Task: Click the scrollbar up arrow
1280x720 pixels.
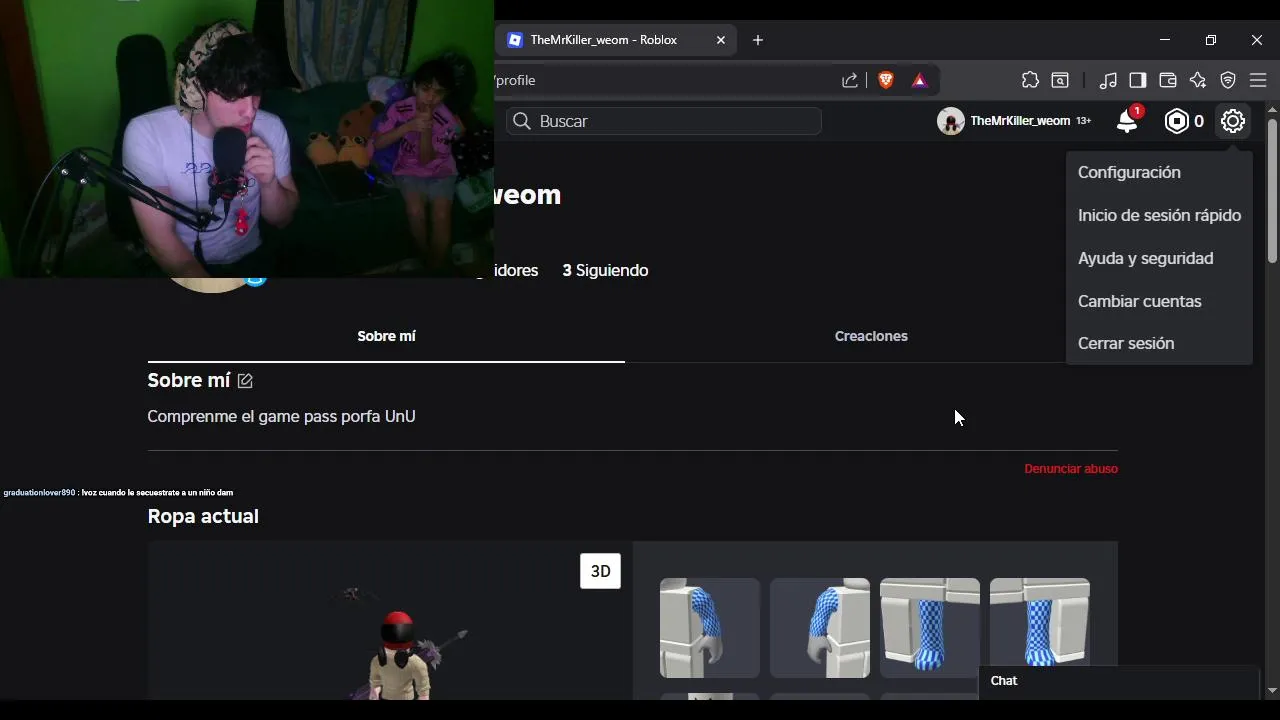Action: (1272, 108)
